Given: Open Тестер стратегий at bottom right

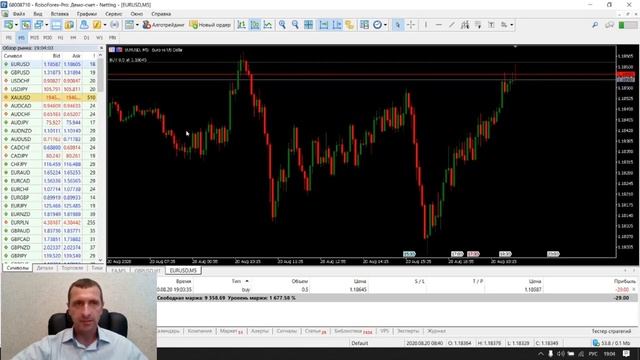Looking at the screenshot, I should (x=611, y=331).
